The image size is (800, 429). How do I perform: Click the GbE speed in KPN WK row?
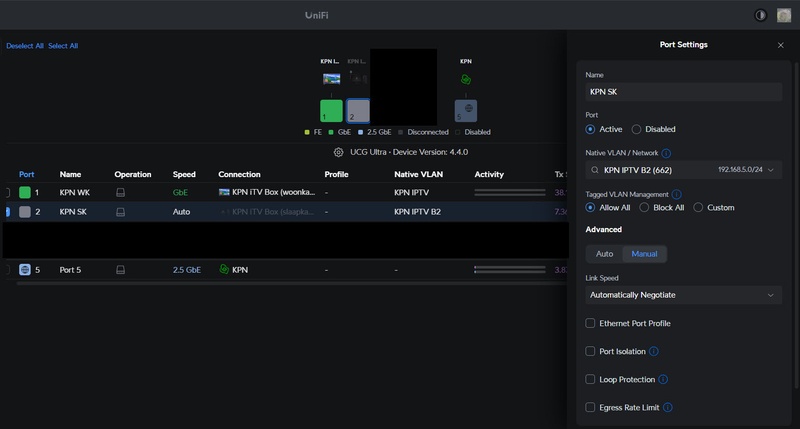click(180, 192)
